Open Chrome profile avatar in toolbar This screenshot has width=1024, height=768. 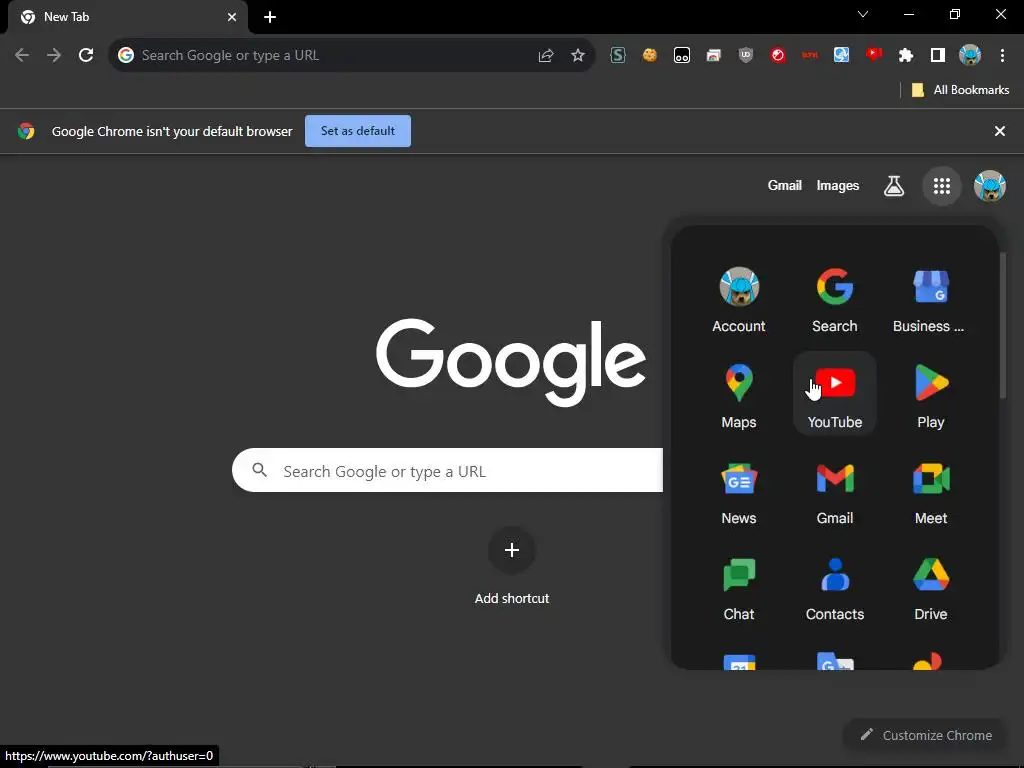click(970, 56)
